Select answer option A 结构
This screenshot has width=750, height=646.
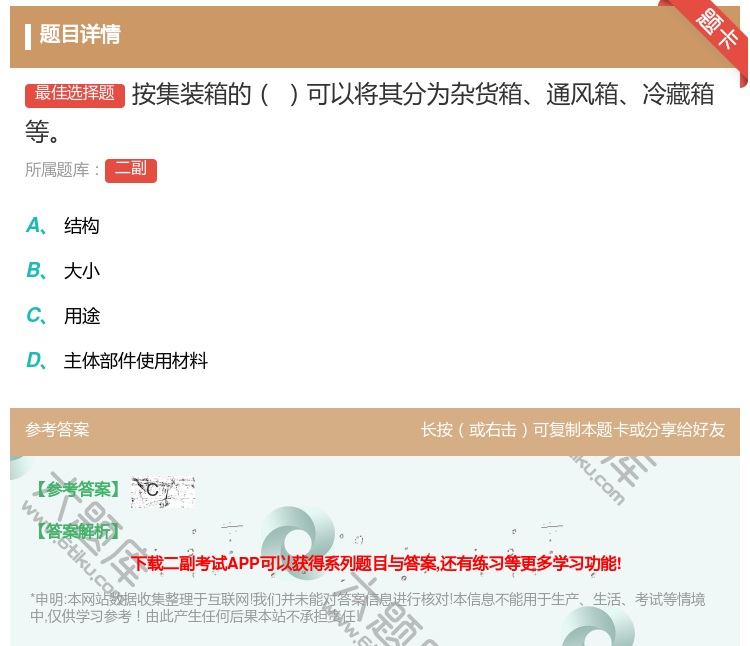[x=63, y=226]
